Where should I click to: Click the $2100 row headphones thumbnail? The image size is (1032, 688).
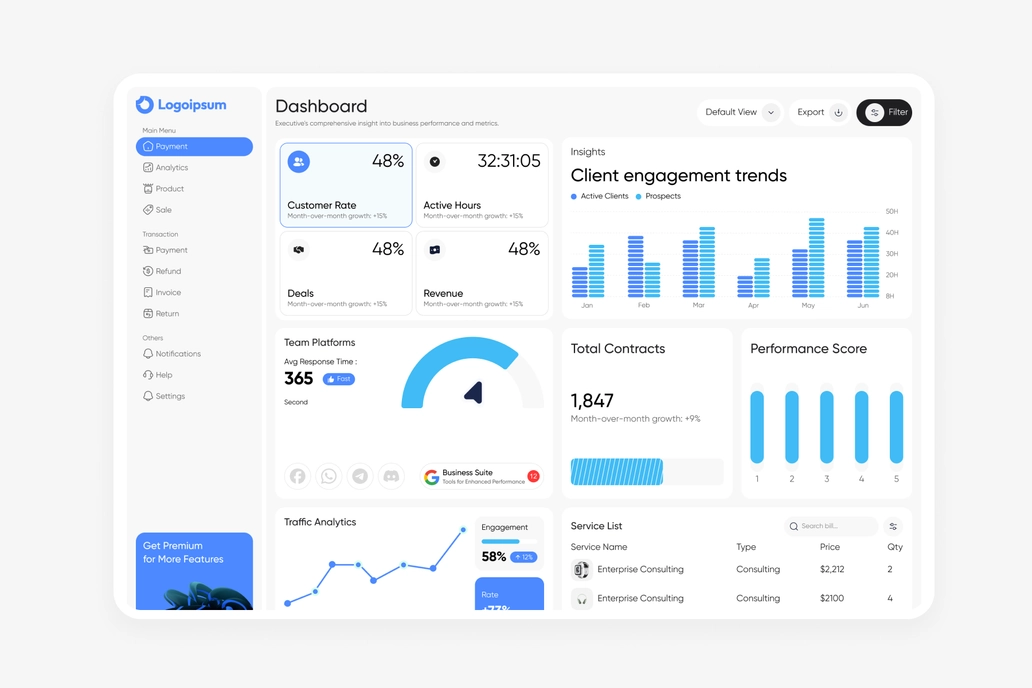point(581,598)
